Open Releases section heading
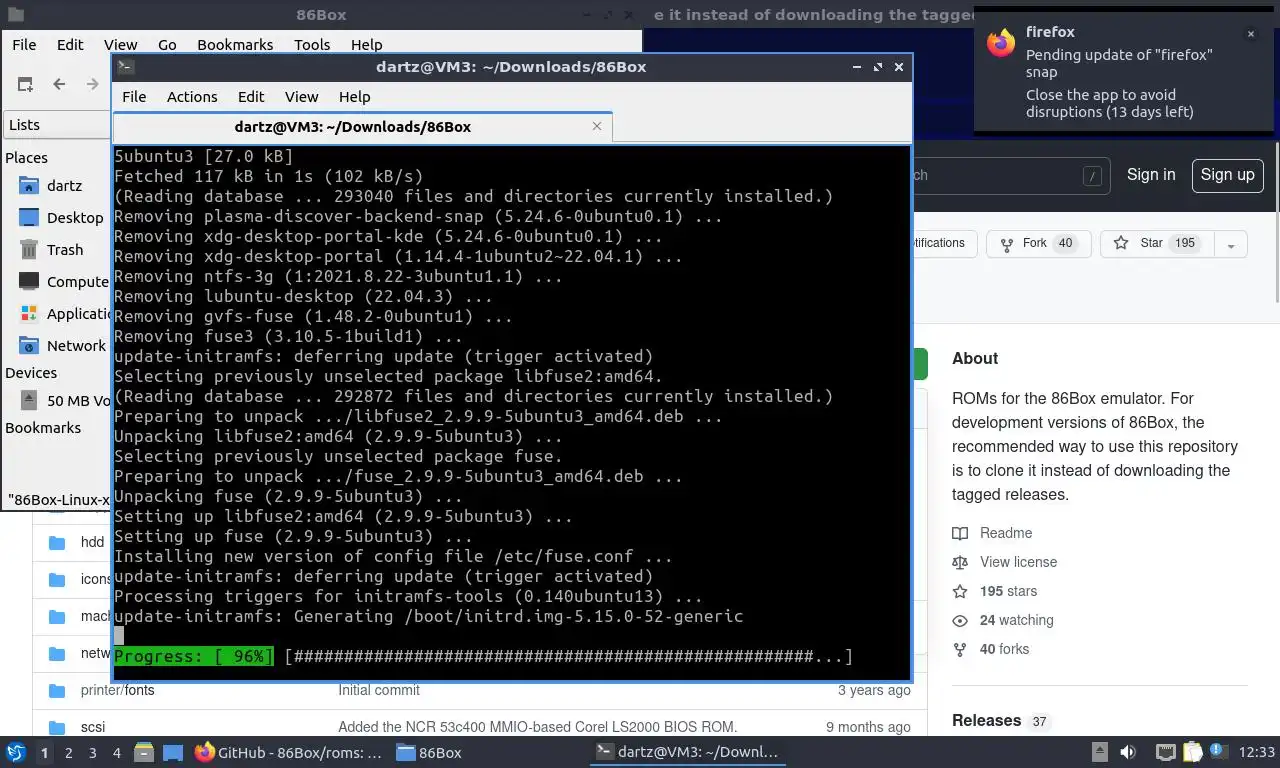The height and width of the screenshot is (768, 1280). click(x=986, y=721)
